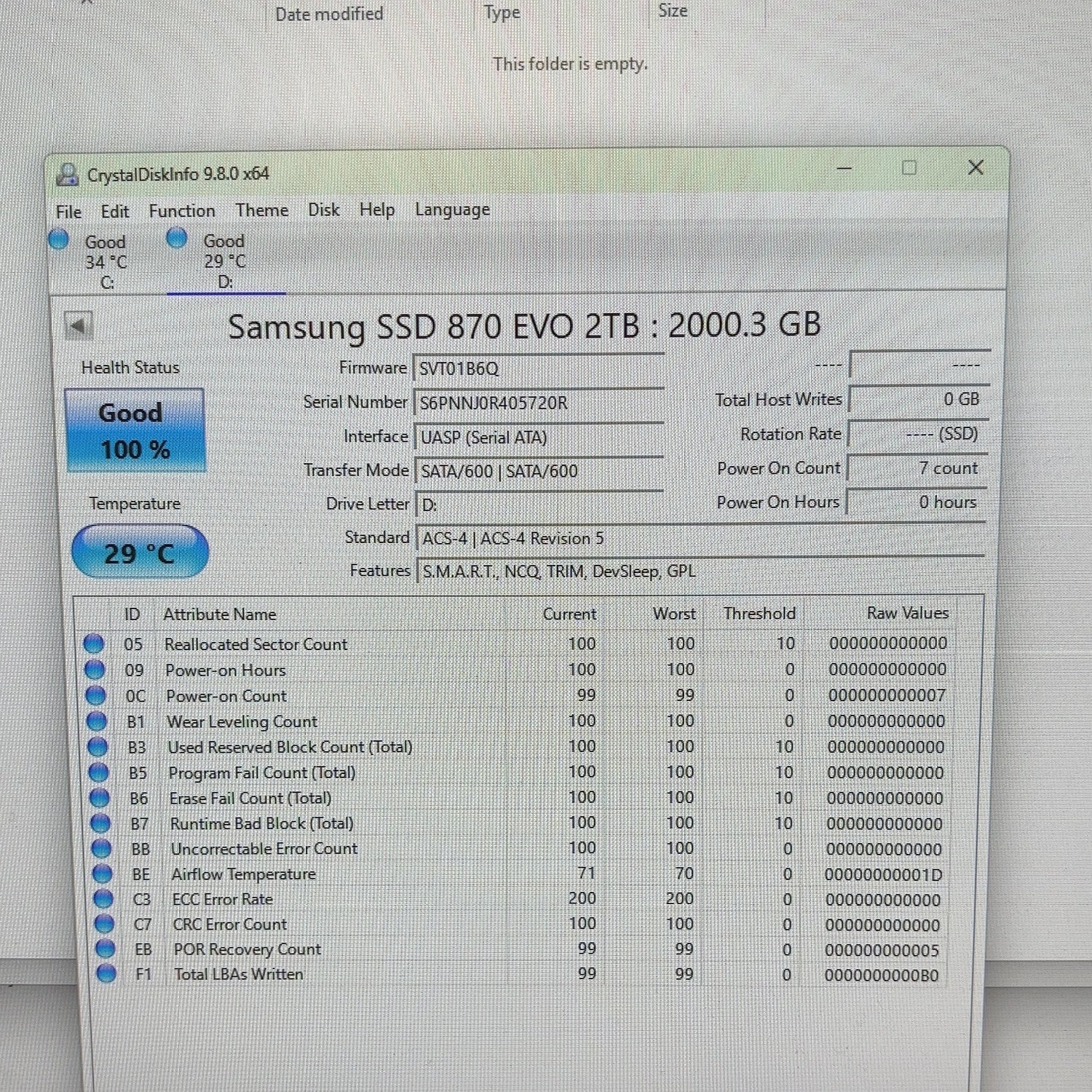Open the Disk menu
The image size is (1092, 1092).
click(324, 210)
